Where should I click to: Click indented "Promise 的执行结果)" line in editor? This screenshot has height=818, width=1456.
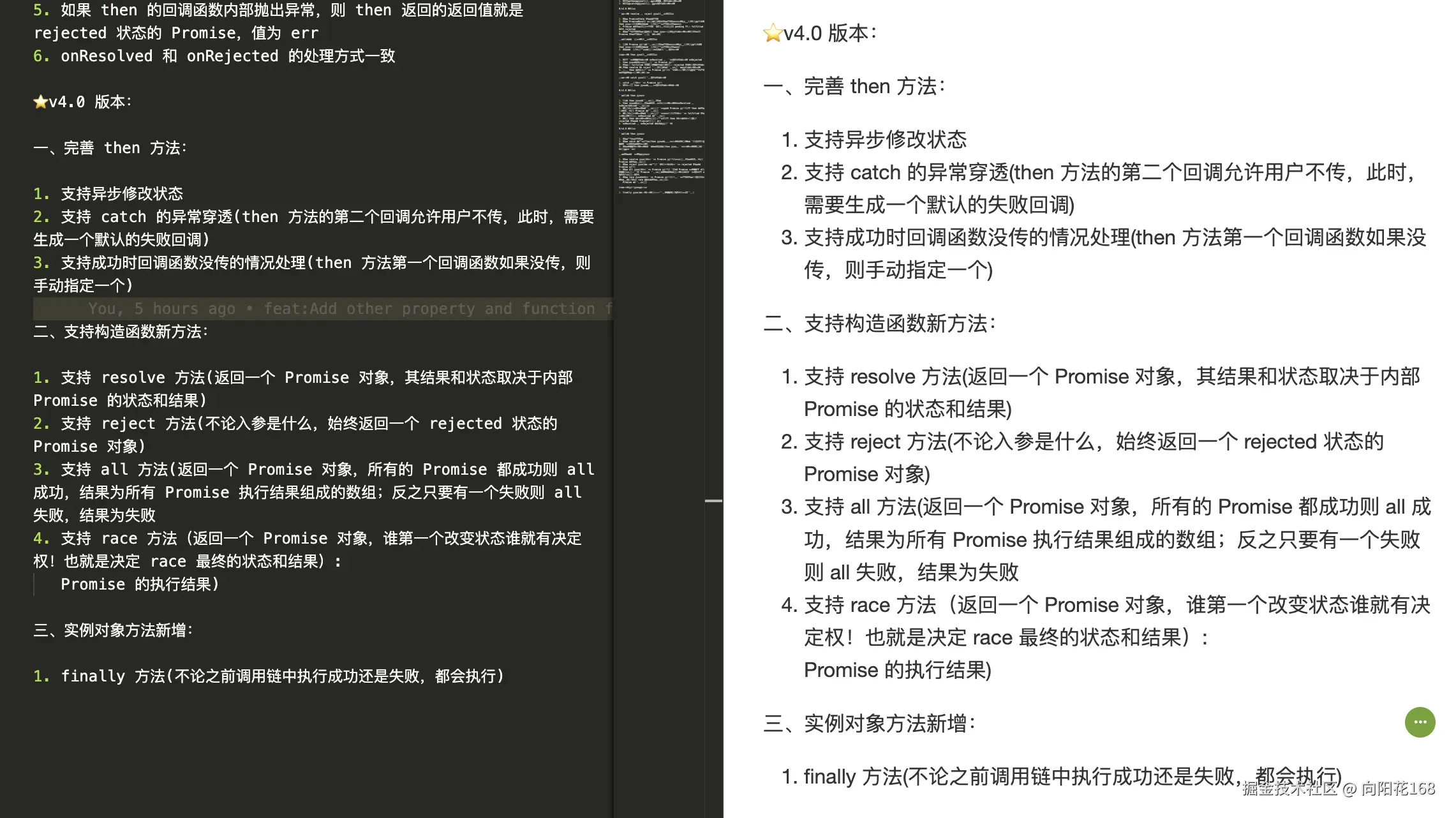tap(139, 584)
